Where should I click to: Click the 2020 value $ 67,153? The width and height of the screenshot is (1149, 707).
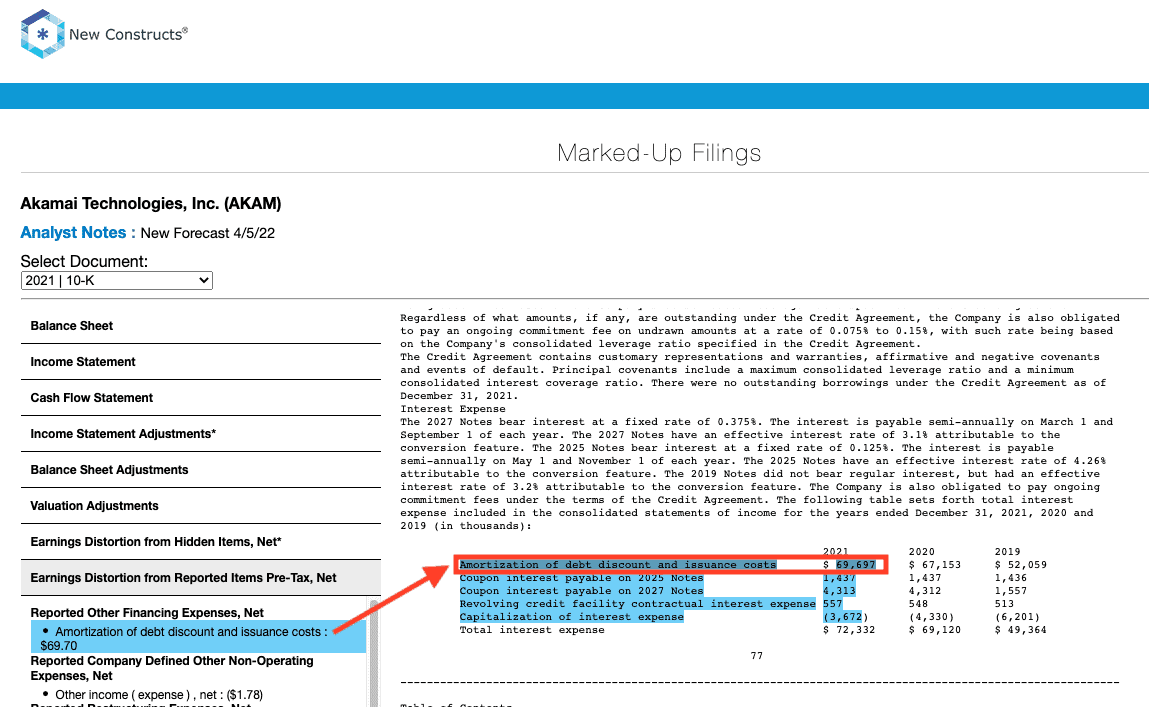[x=934, y=565]
